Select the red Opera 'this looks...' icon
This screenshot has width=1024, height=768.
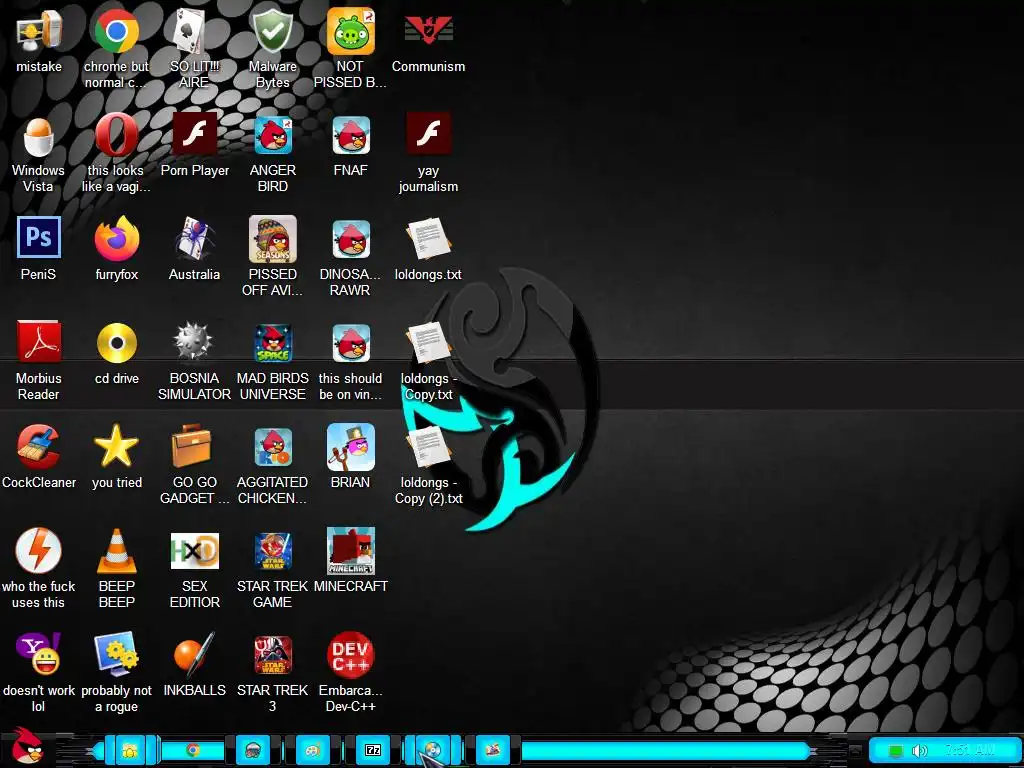116,135
